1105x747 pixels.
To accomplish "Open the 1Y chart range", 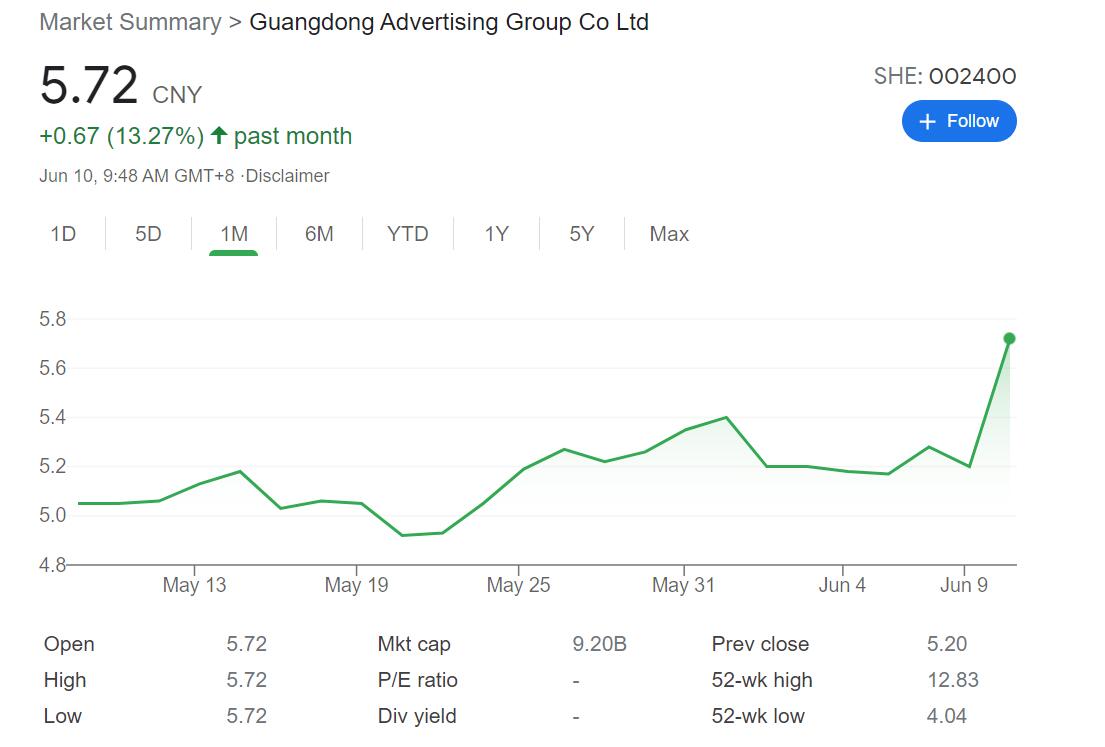I will point(497,234).
